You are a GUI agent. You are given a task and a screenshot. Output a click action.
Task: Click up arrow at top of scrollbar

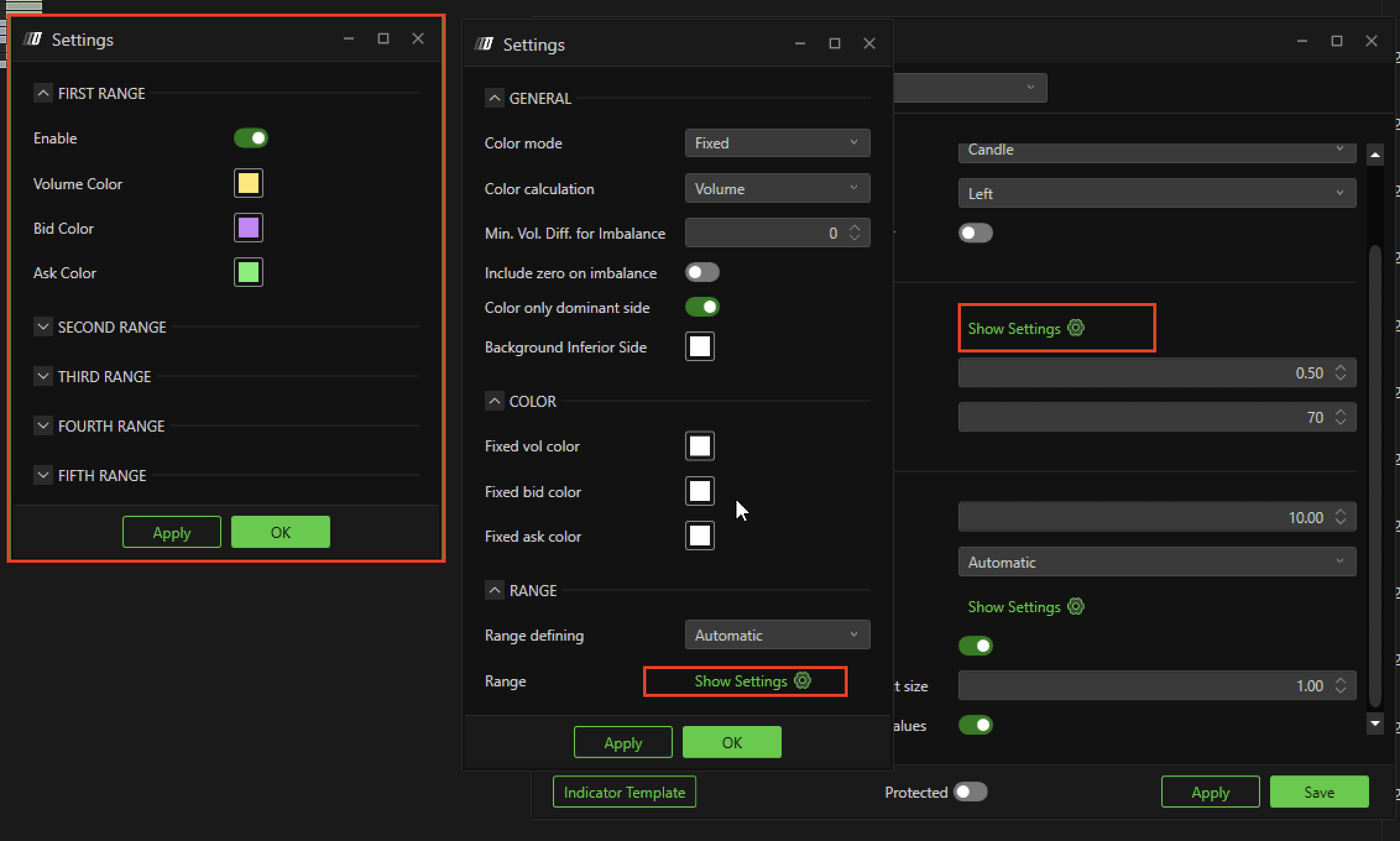coord(1375,155)
